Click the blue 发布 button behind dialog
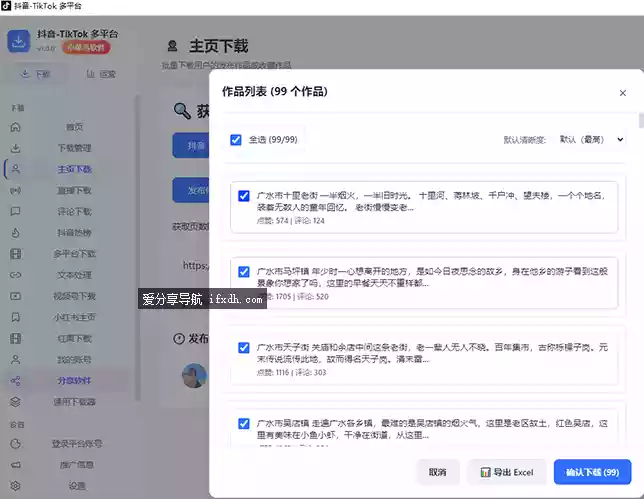The image size is (644, 499). click(191, 190)
